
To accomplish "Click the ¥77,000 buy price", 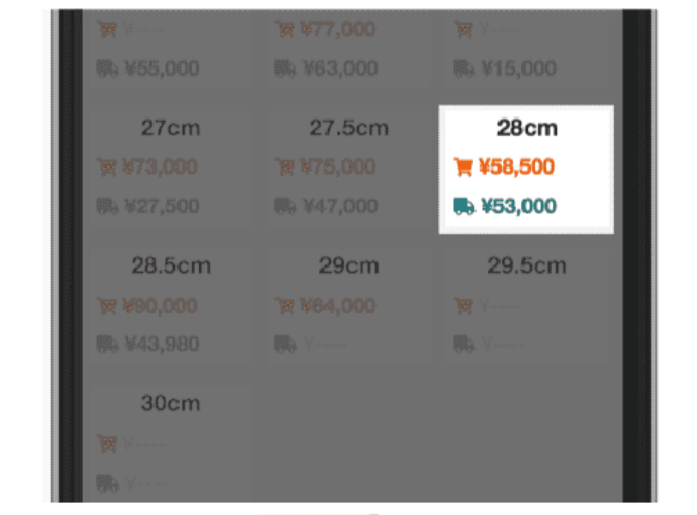I will [x=338, y=30].
